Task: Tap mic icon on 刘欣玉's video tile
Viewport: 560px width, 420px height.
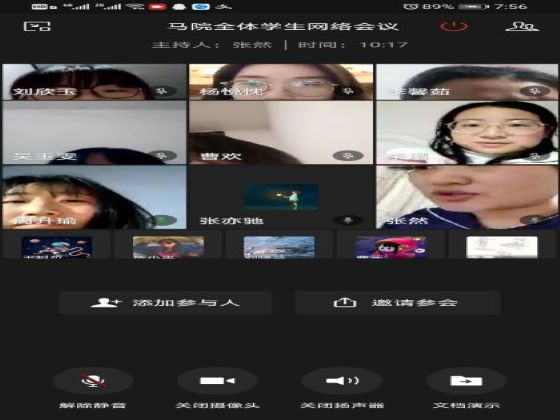Action: click(162, 91)
